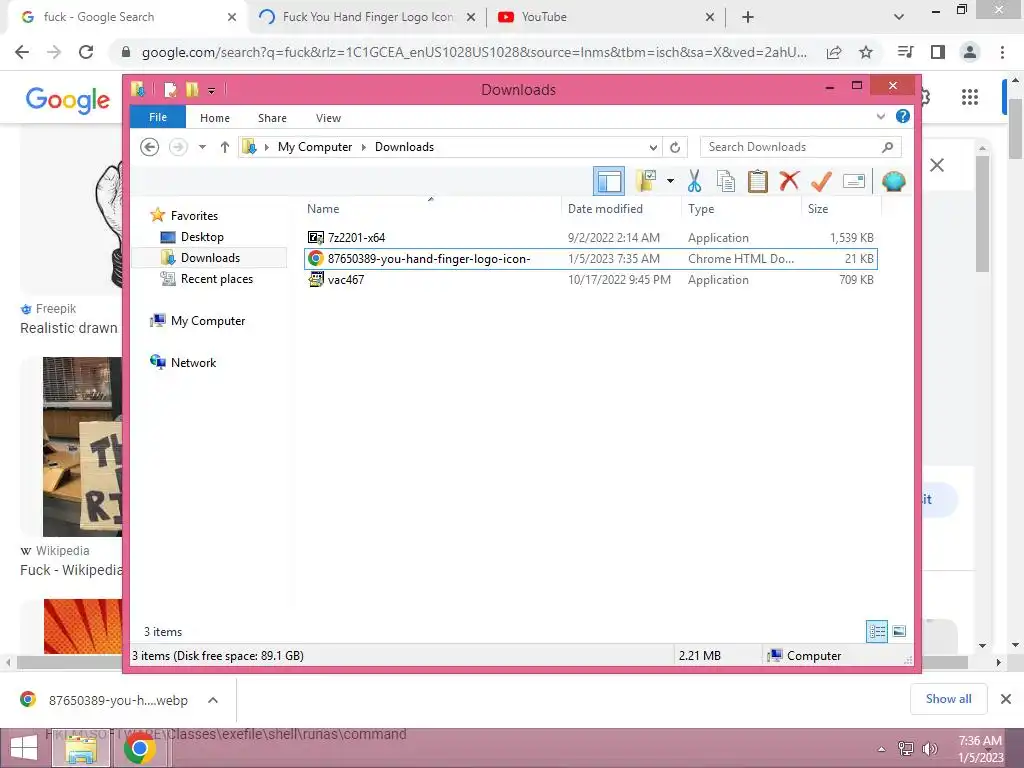Click Show all downloads button

(x=948, y=699)
